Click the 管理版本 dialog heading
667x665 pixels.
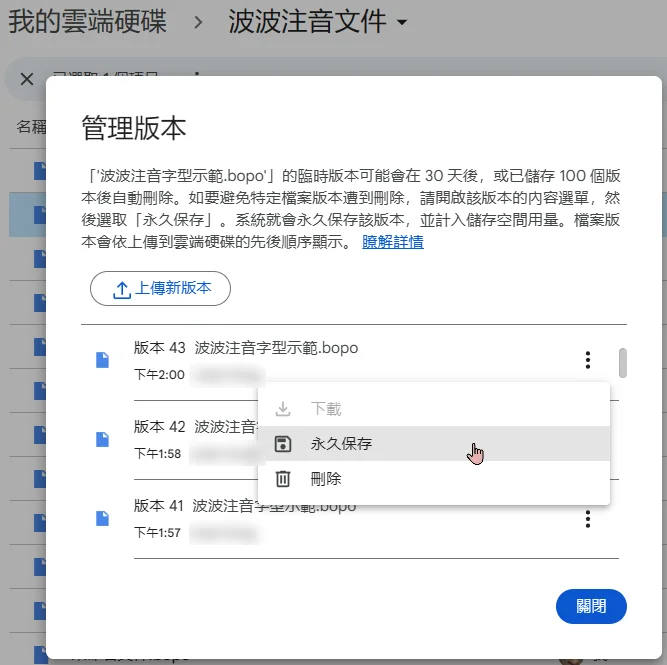coord(134,128)
